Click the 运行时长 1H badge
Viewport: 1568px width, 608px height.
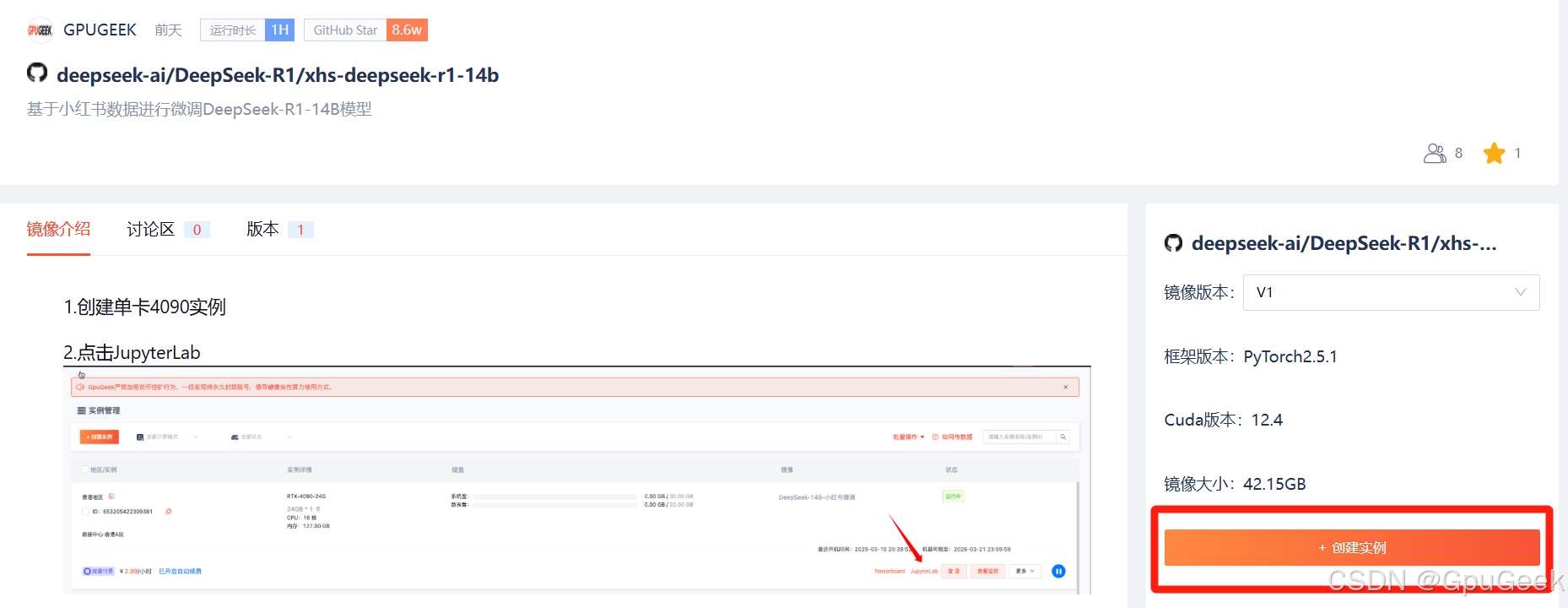(x=247, y=30)
